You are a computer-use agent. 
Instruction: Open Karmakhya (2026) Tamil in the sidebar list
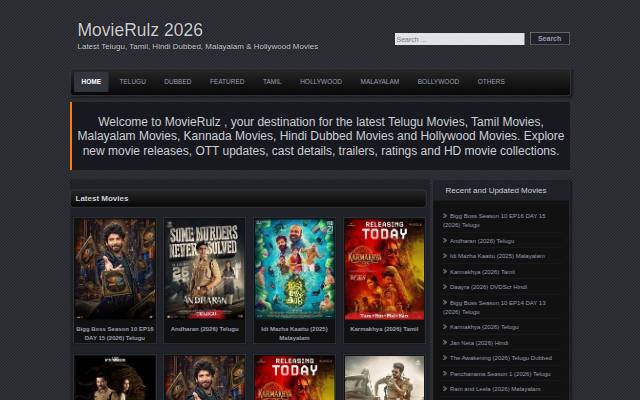[482, 271]
